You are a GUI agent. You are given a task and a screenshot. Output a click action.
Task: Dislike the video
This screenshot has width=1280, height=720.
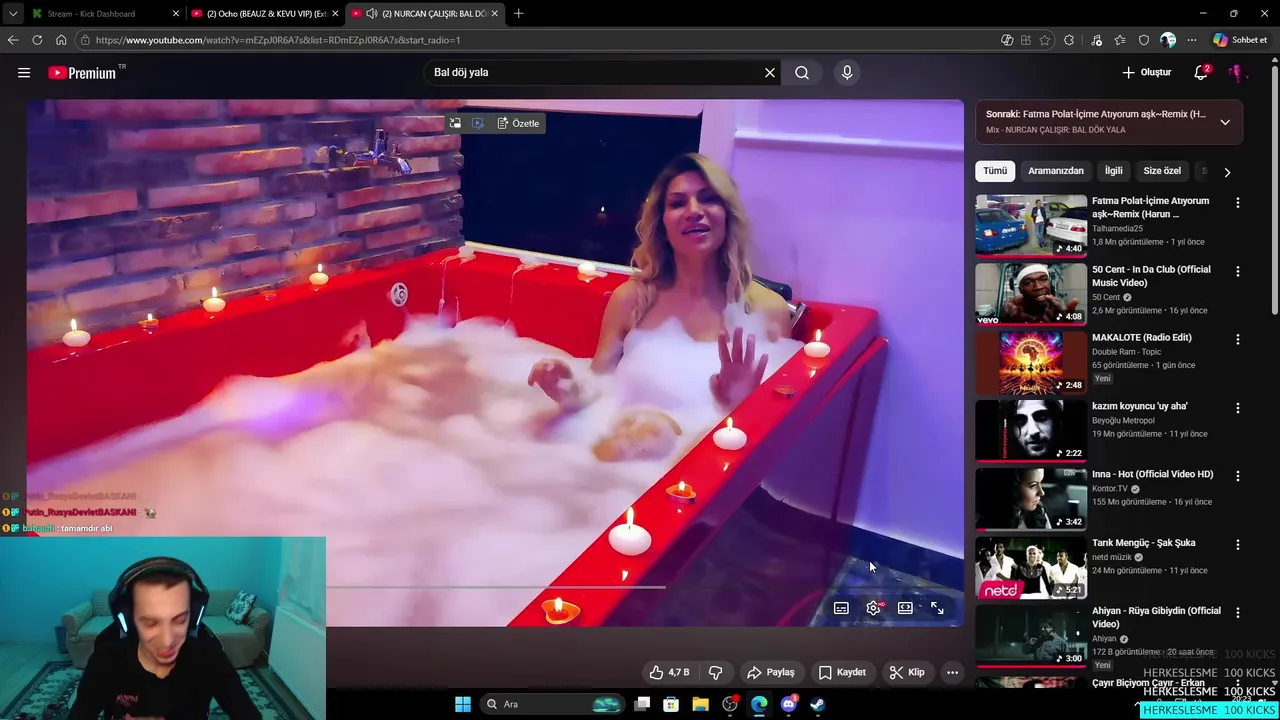pyautogui.click(x=715, y=673)
